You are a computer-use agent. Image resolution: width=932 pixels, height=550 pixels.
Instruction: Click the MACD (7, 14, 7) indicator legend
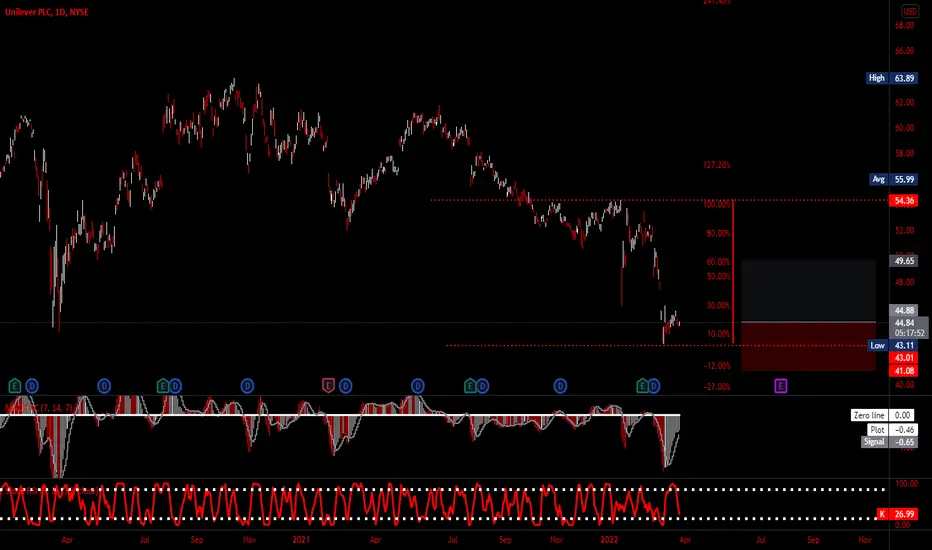point(40,408)
